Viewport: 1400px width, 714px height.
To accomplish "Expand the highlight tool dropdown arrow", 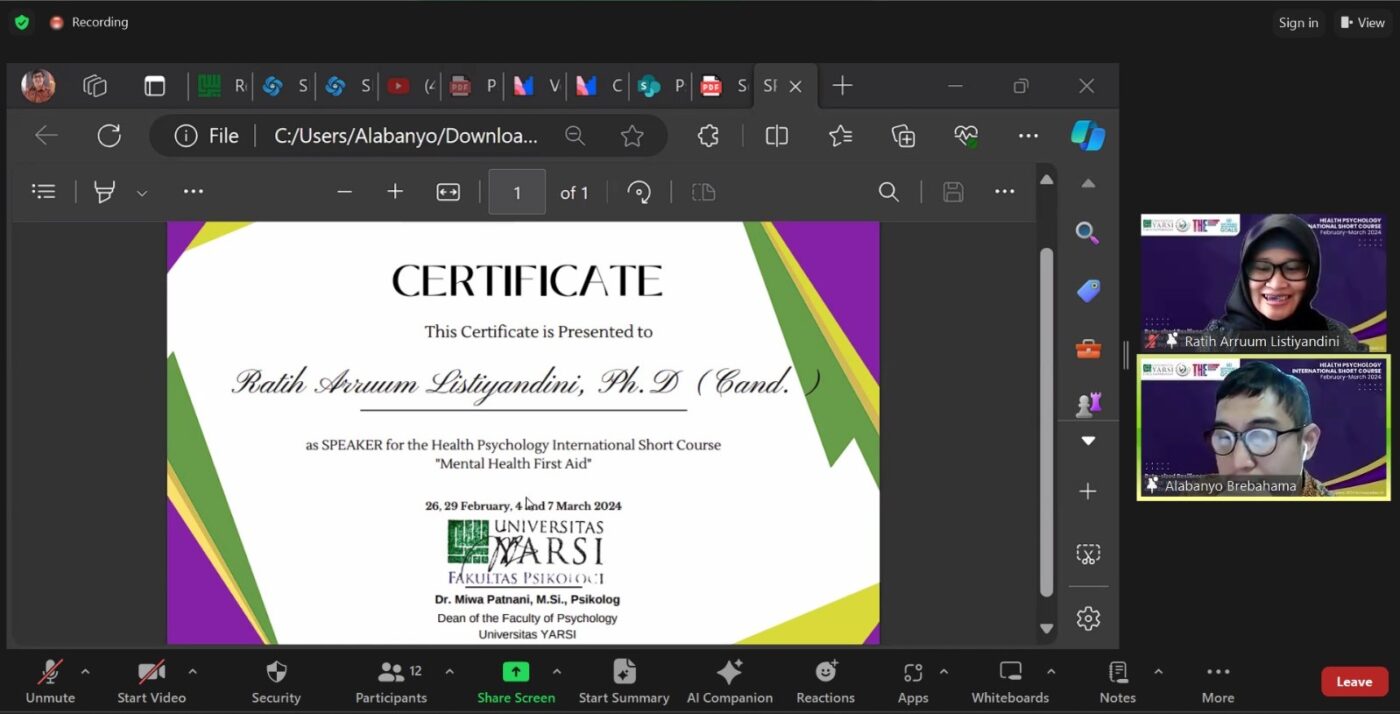I will [x=142, y=193].
